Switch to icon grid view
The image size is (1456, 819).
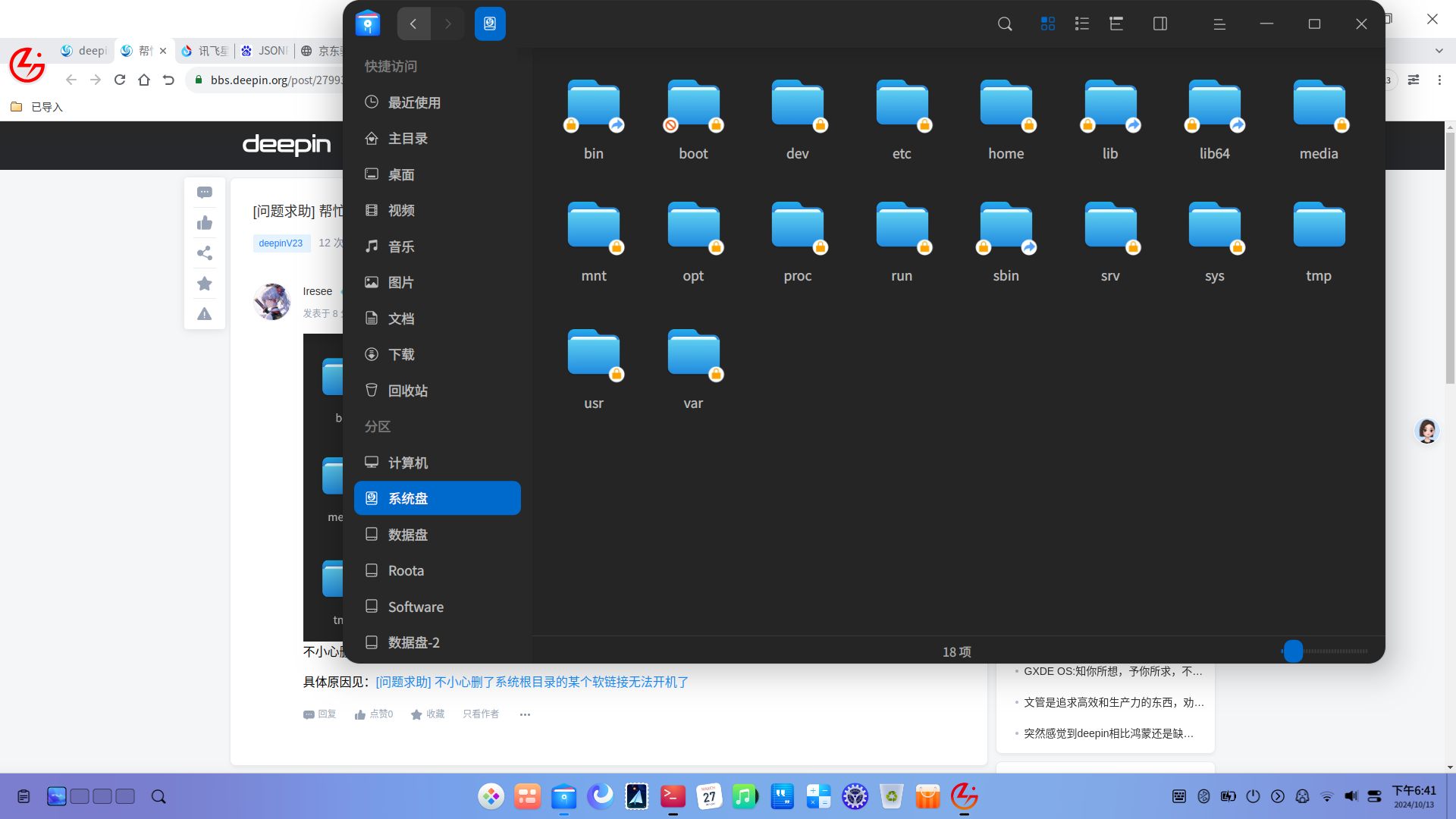point(1048,24)
